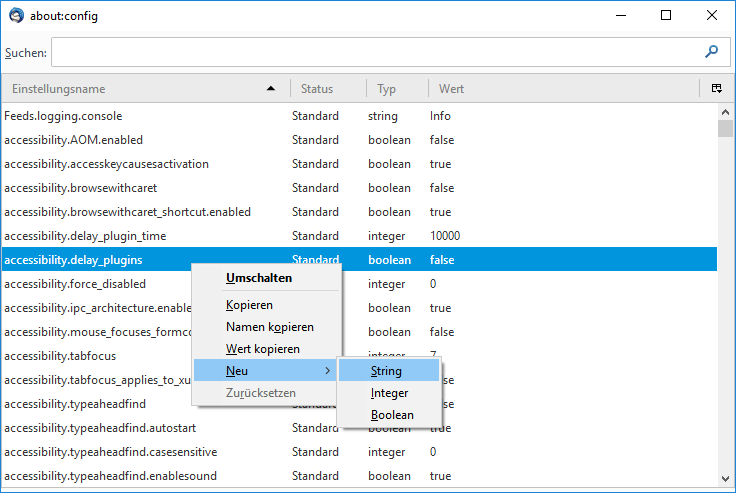Click the search magnifier icon
Screen dimensions: 736x493
click(x=712, y=52)
